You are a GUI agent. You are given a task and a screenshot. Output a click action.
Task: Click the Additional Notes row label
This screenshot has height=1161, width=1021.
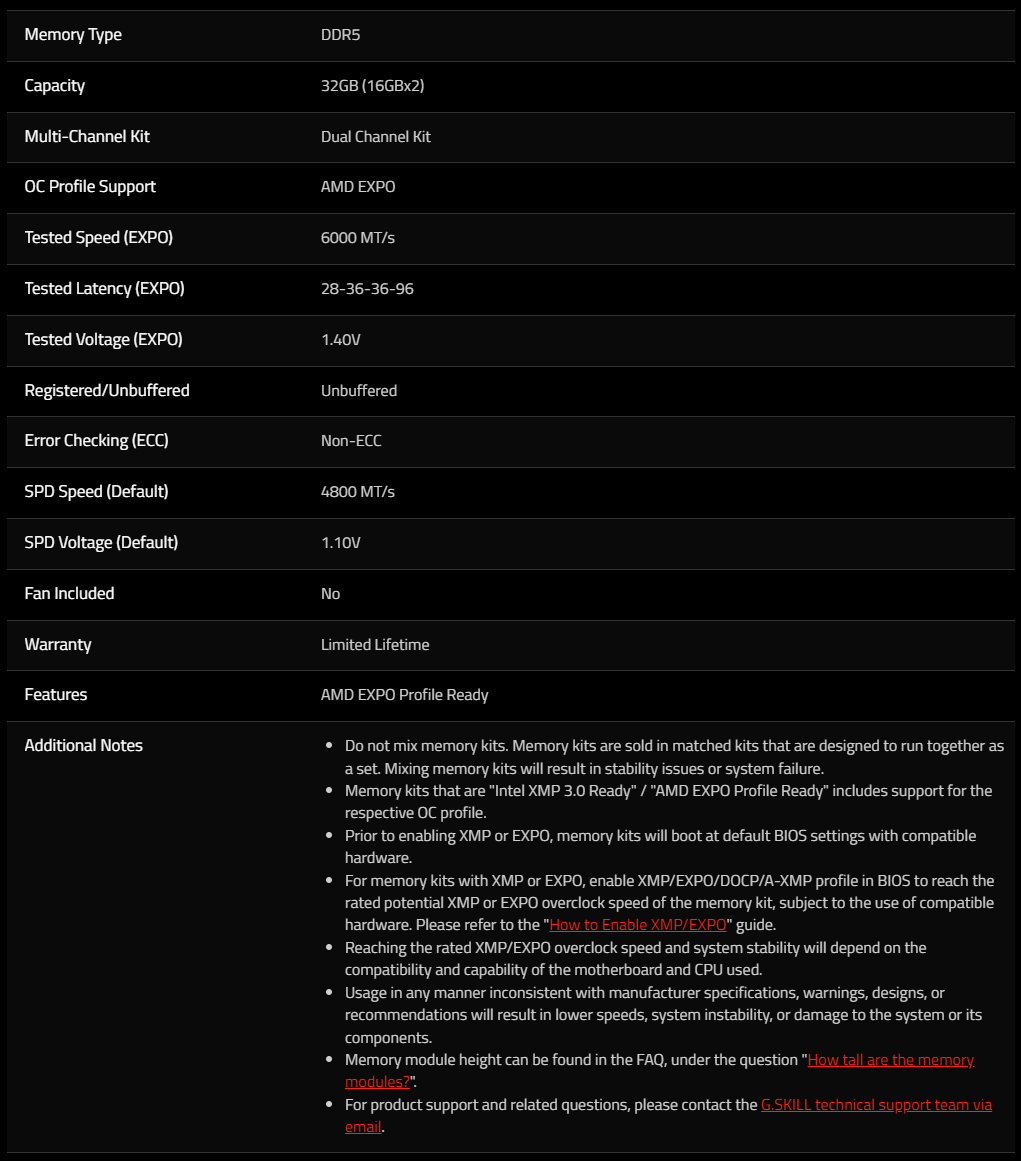(84, 746)
